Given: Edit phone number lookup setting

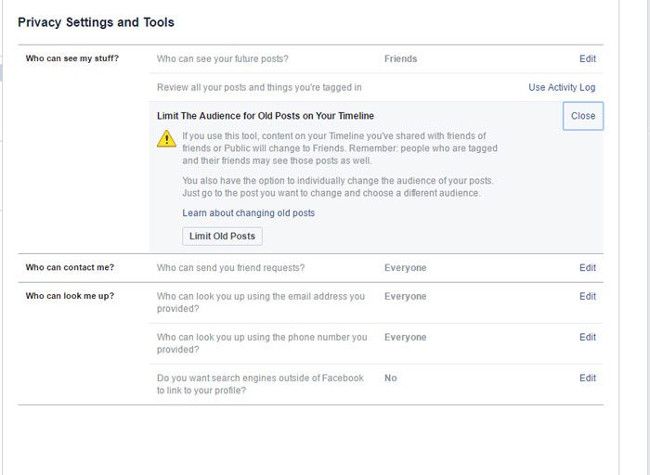Looking at the screenshot, I should (587, 338).
